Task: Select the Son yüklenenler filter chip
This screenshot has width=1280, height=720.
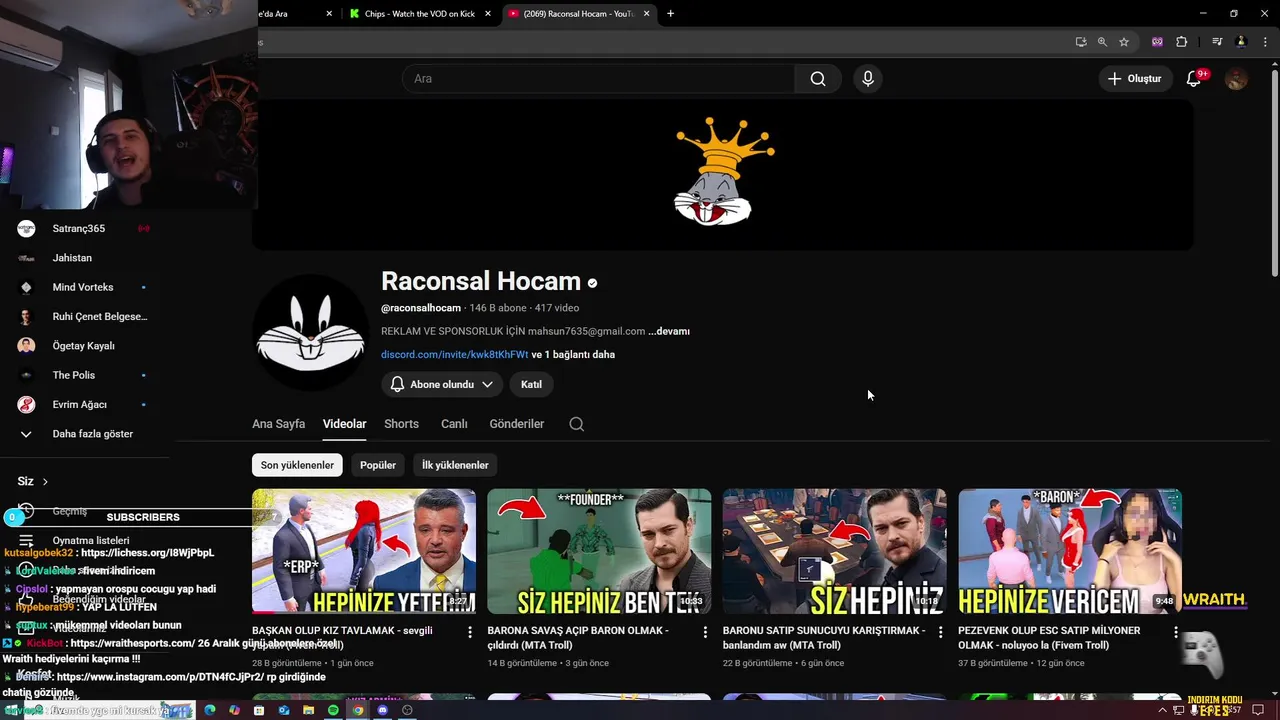Action: pos(297,465)
